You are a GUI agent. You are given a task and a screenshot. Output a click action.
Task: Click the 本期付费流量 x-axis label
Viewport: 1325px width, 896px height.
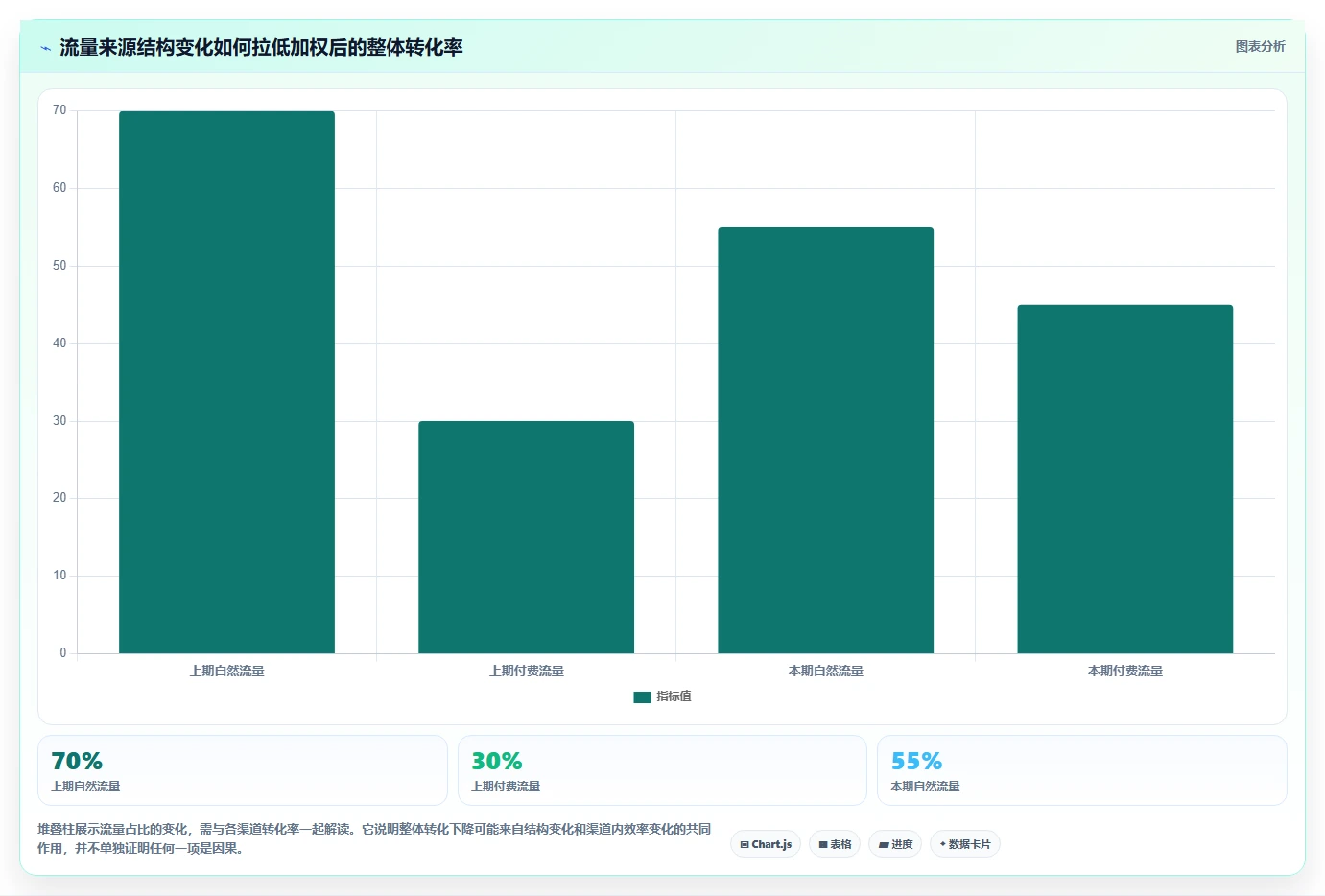tap(1124, 671)
